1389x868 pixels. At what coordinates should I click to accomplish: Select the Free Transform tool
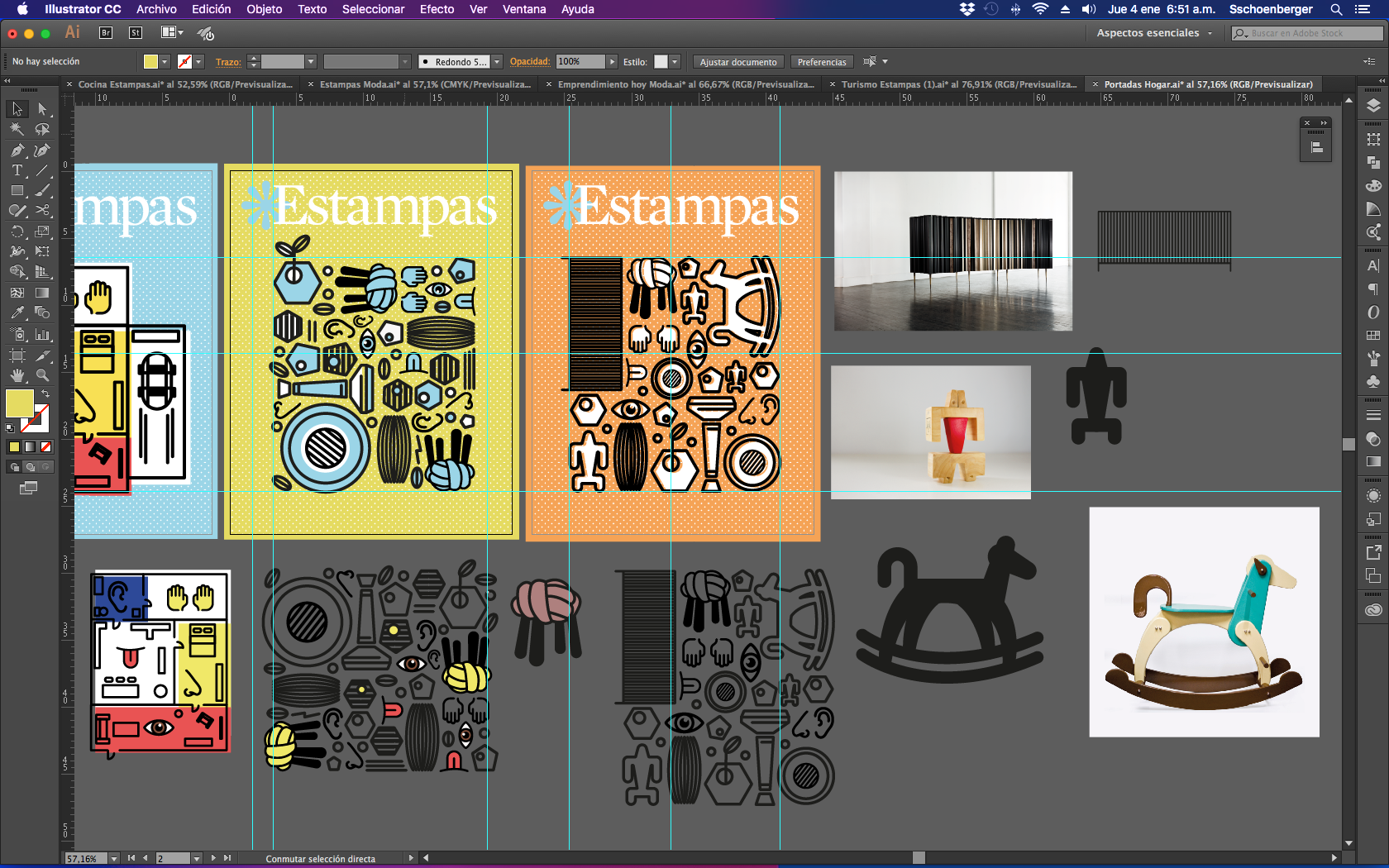[42, 251]
